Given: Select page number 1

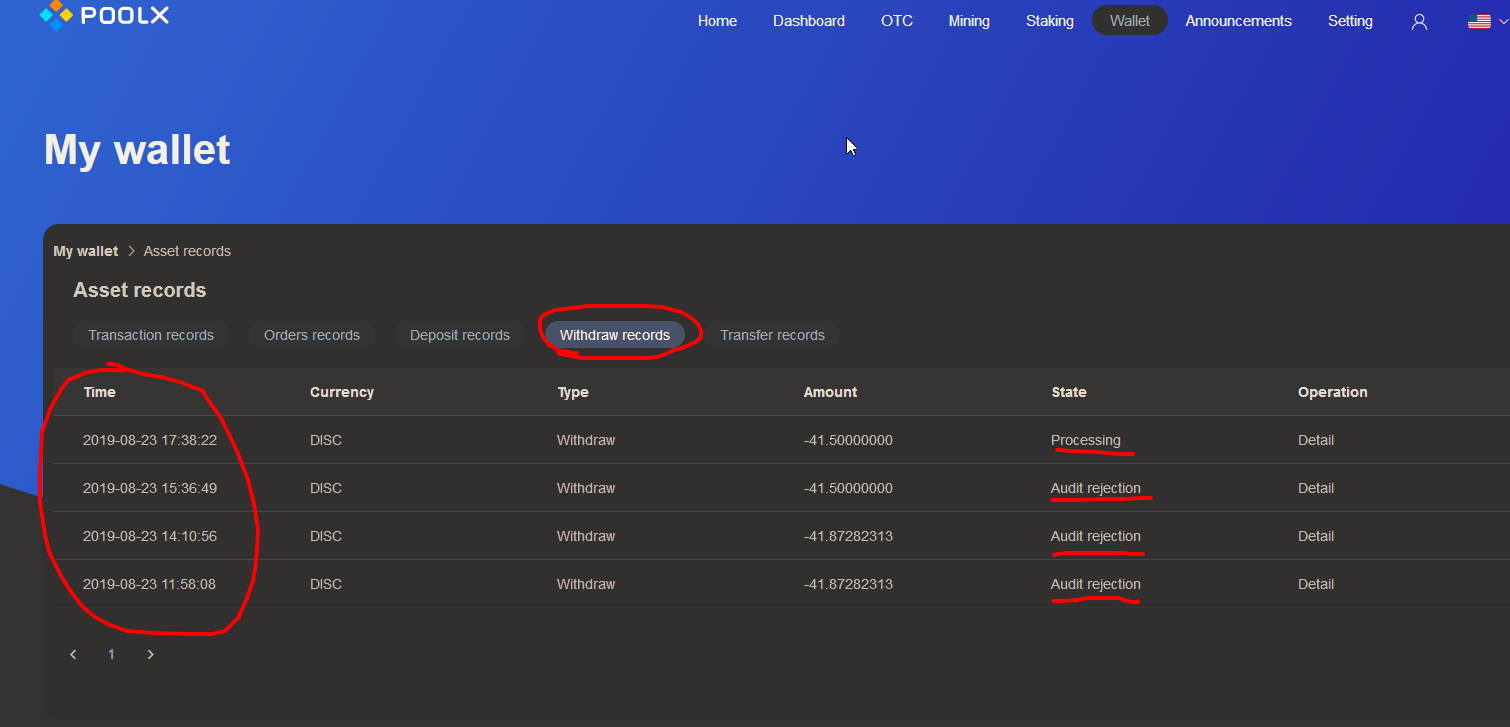Looking at the screenshot, I should 111,654.
